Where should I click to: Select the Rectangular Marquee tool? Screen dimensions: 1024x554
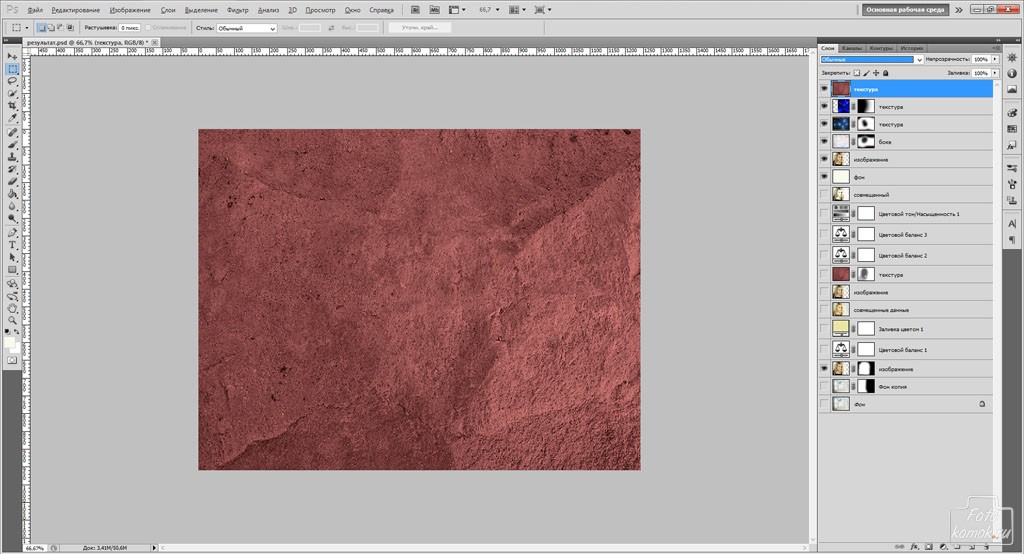point(12,69)
